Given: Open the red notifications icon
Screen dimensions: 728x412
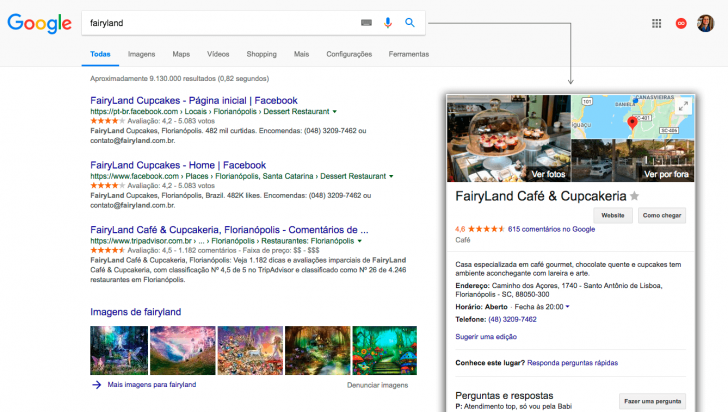Looking at the screenshot, I should coord(681,23).
